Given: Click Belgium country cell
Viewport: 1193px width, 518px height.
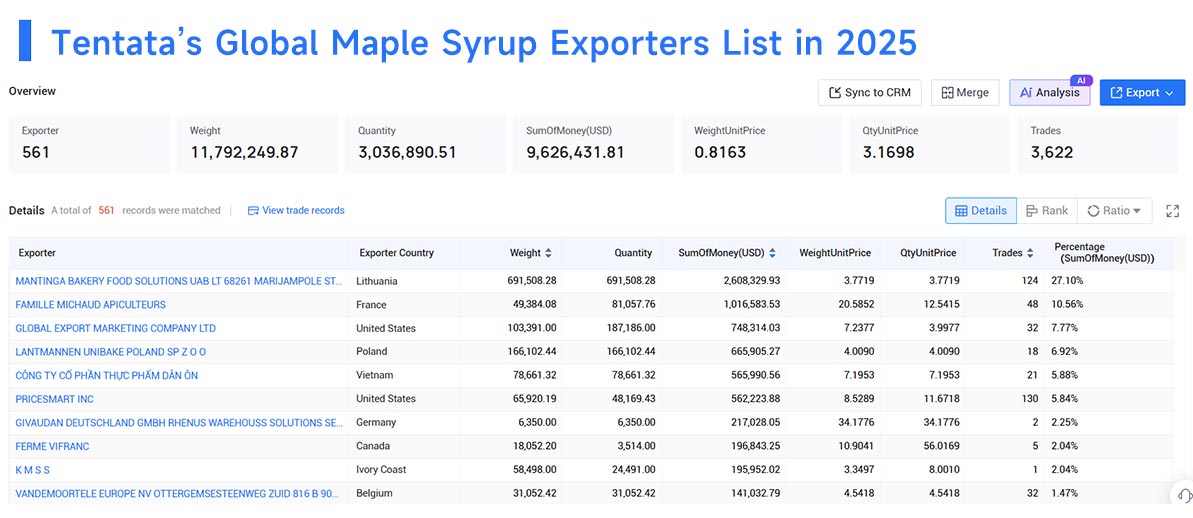Looking at the screenshot, I should point(374,493).
